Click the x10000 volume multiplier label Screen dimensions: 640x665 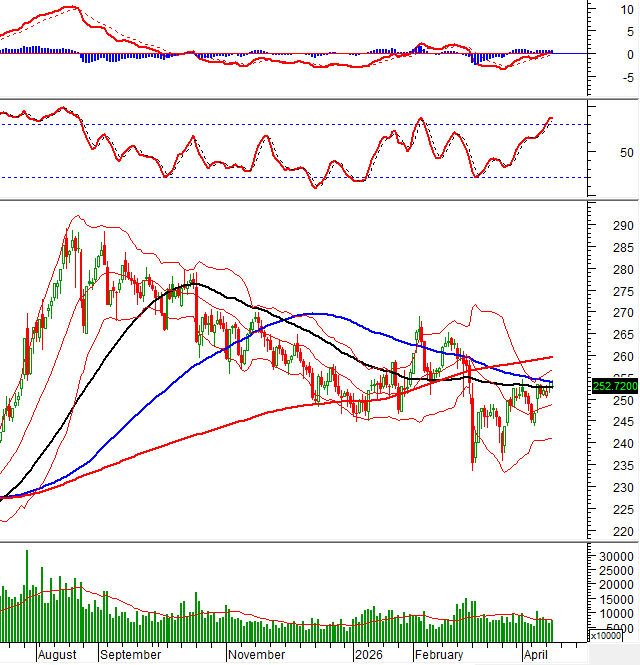605,636
